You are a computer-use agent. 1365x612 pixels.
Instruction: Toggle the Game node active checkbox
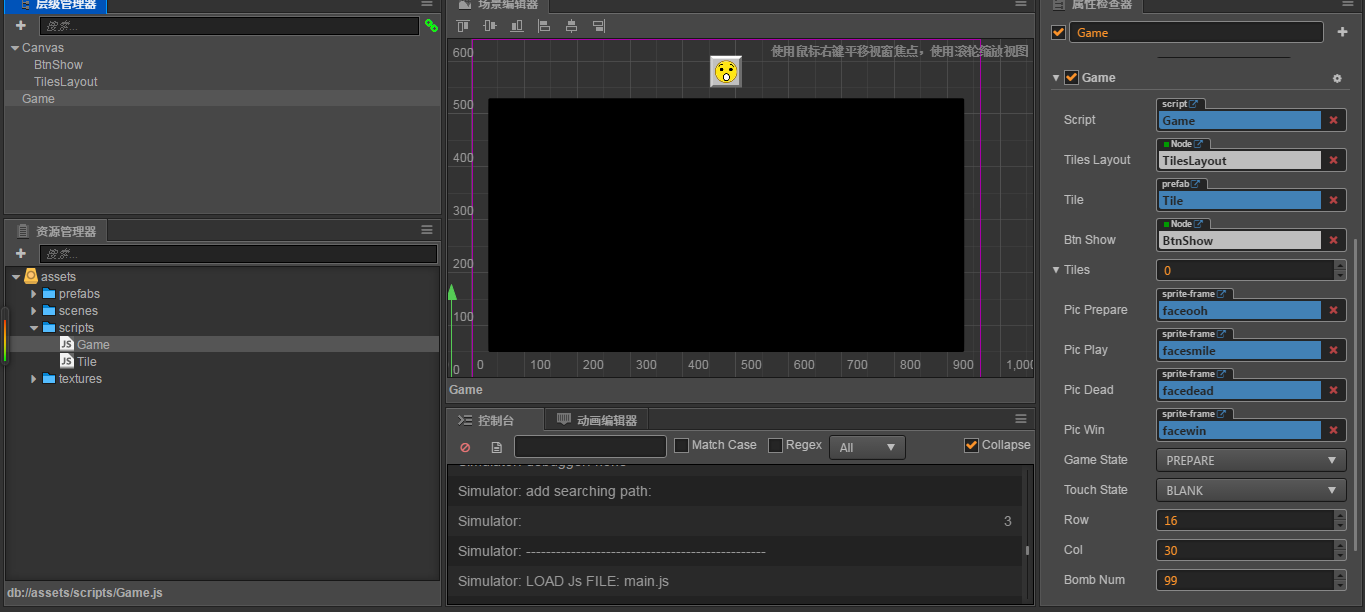point(1059,32)
